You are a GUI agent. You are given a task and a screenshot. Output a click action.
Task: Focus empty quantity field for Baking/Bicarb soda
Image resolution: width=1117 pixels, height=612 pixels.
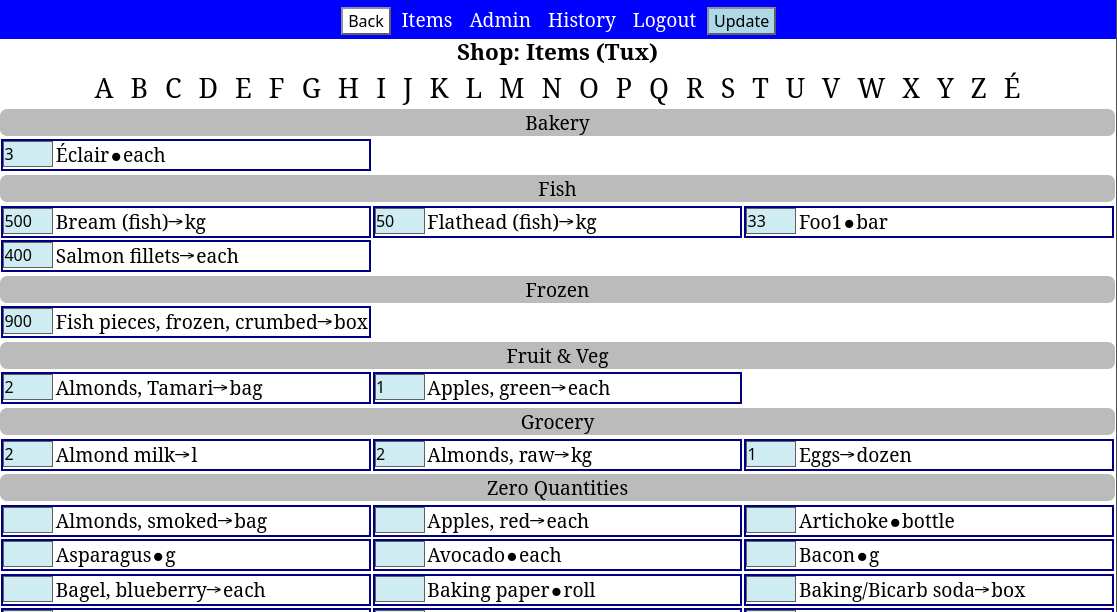(x=771, y=590)
